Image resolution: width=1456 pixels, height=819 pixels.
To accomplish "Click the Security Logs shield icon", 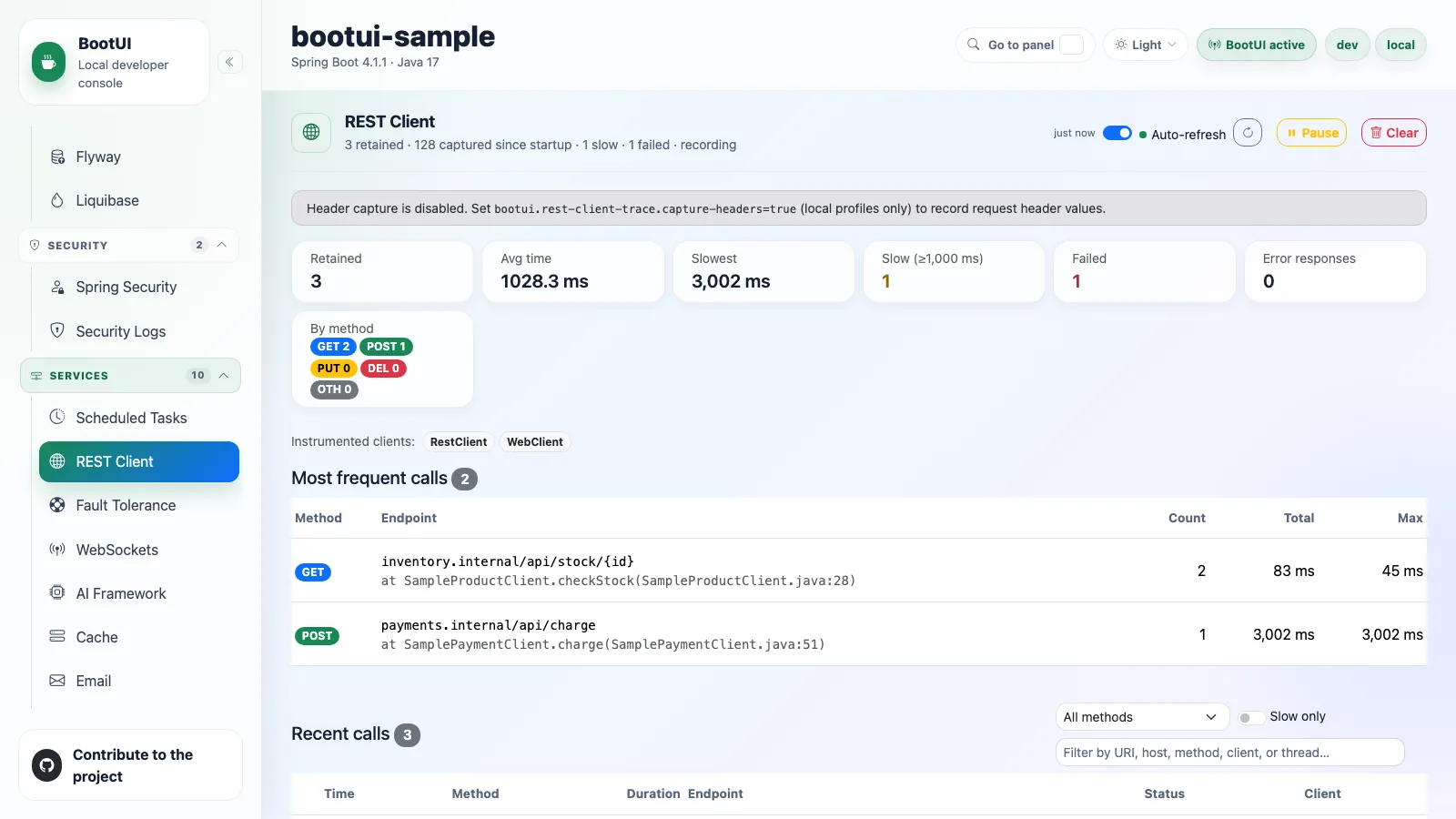I will click(x=57, y=330).
